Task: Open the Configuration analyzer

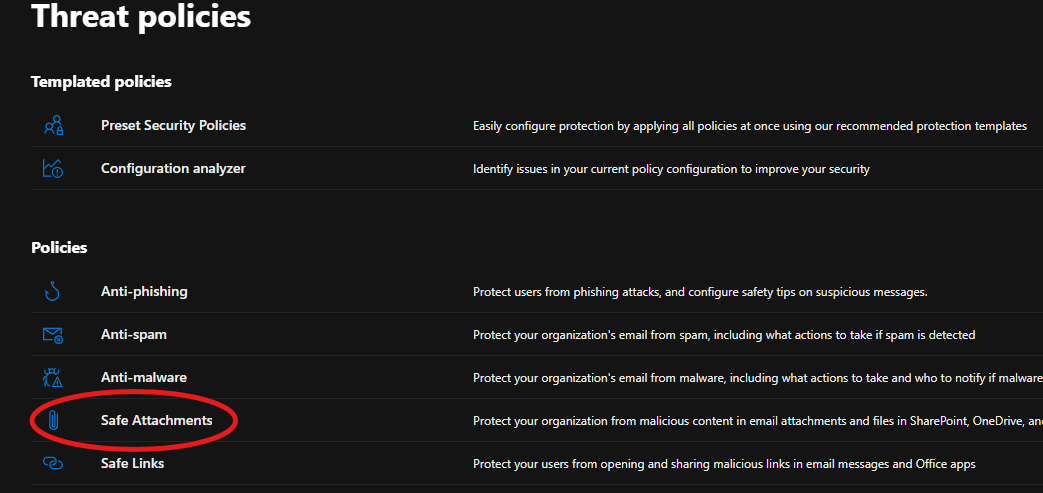Action: click(x=173, y=169)
